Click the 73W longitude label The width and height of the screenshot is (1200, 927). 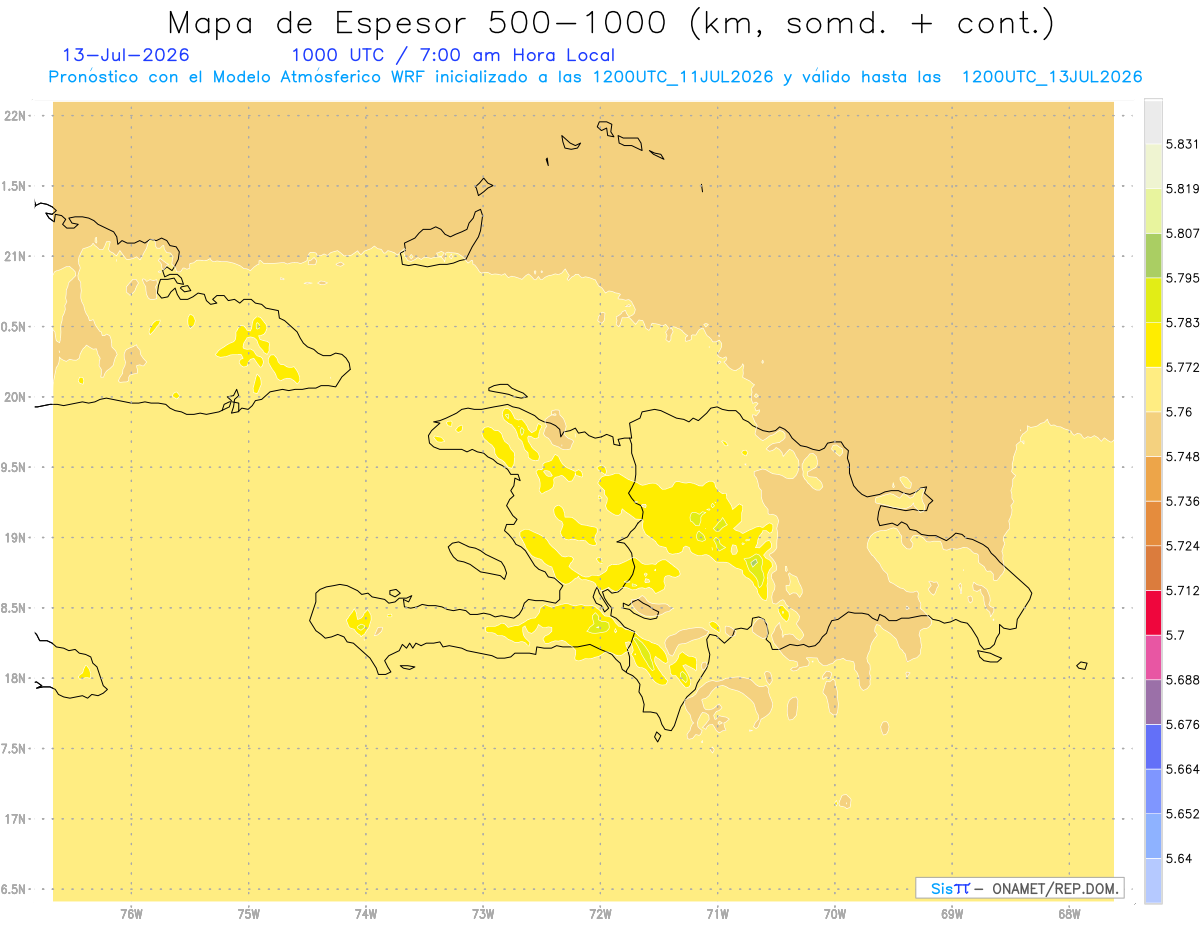483,913
